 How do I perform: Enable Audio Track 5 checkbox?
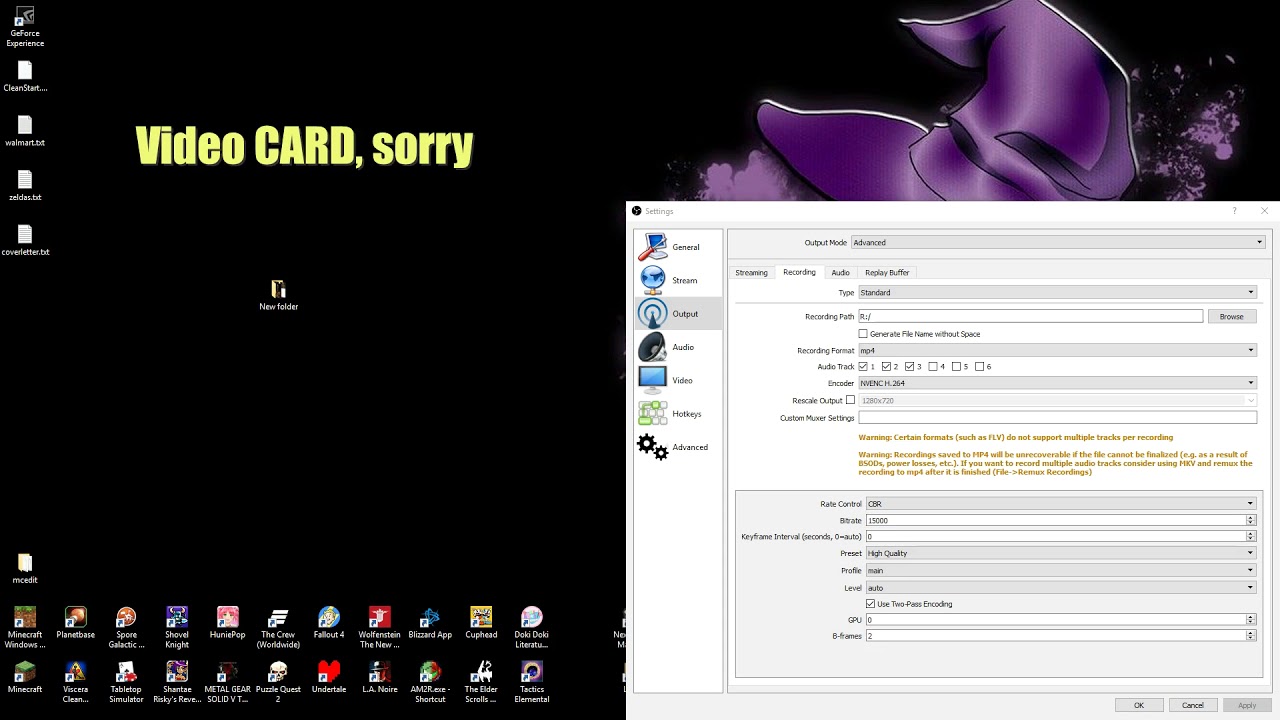pos(957,367)
